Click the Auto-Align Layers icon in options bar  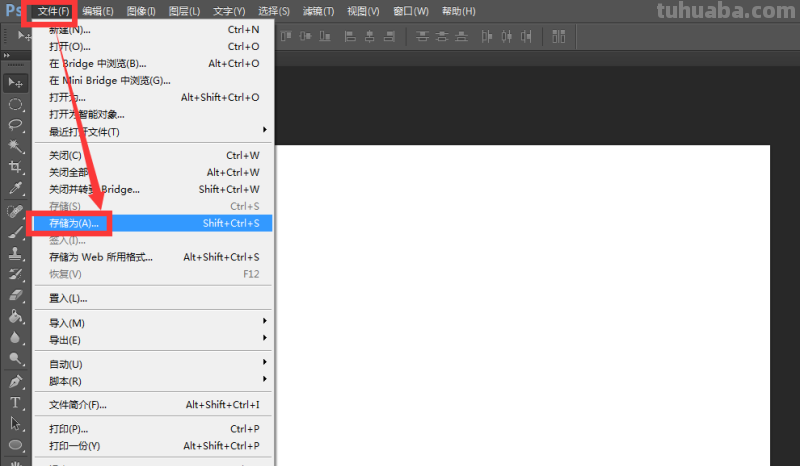[558, 36]
